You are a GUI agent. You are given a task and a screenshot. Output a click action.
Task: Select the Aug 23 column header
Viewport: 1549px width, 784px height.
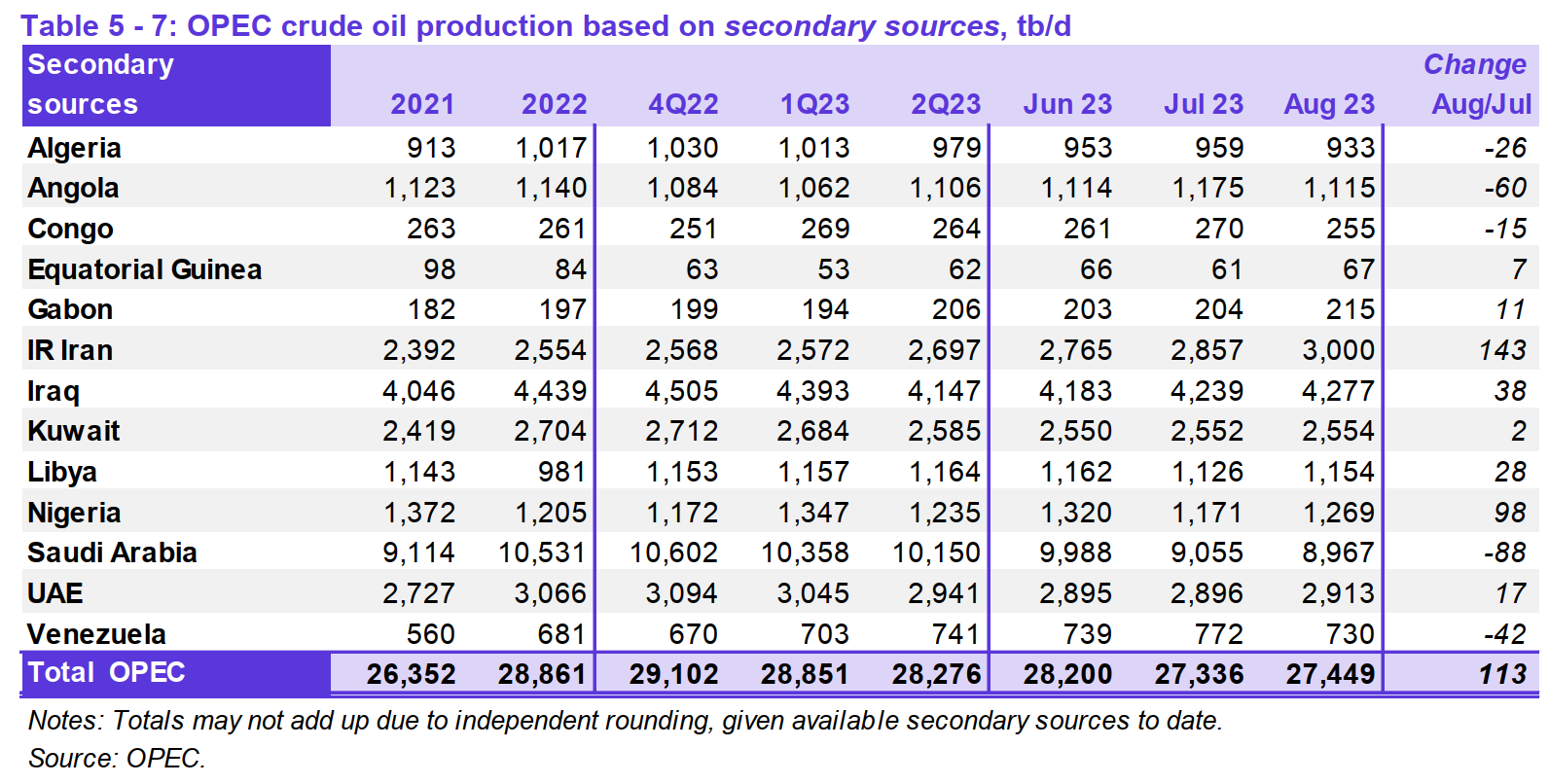coord(1329,104)
